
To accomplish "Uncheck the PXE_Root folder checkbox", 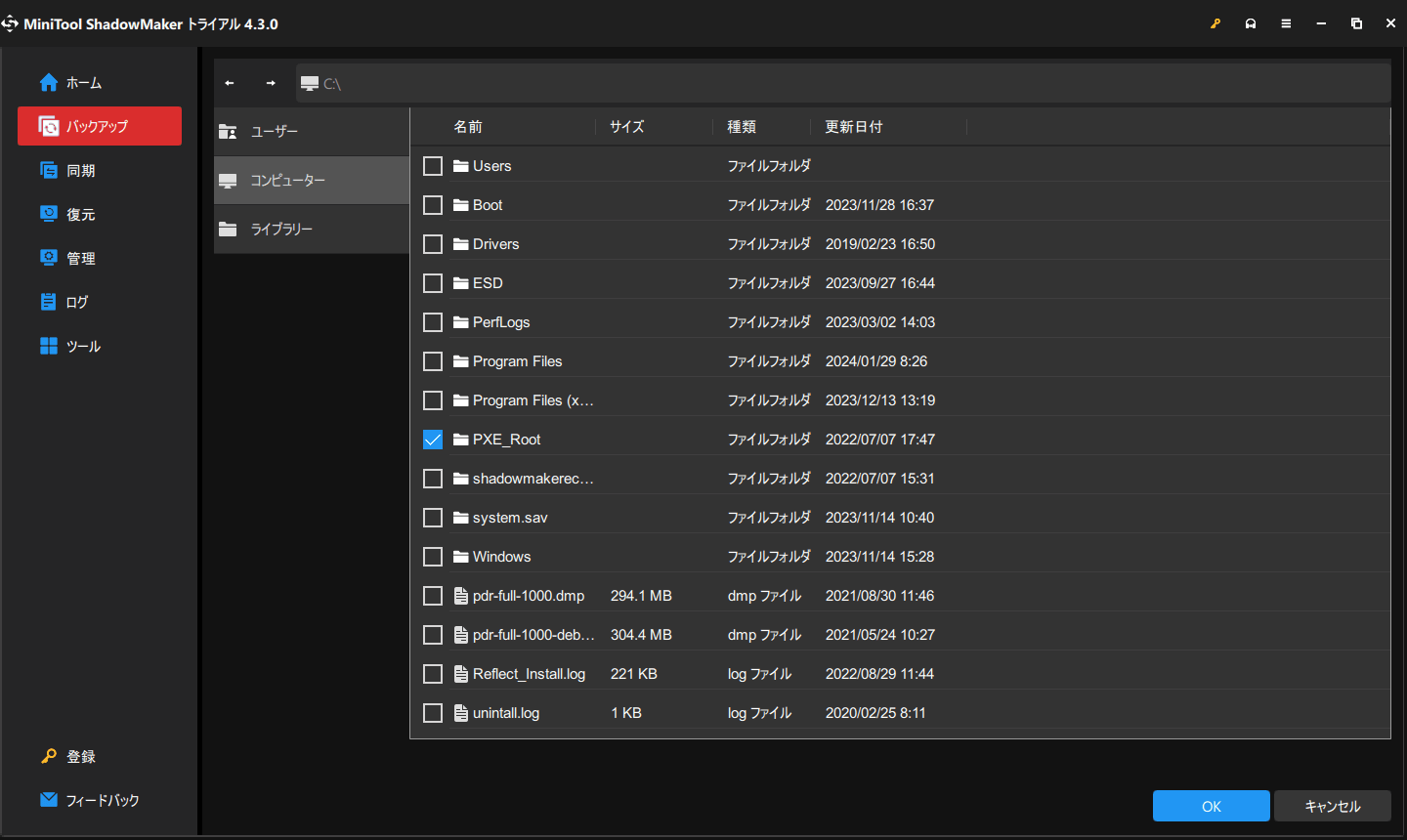I will point(433,440).
